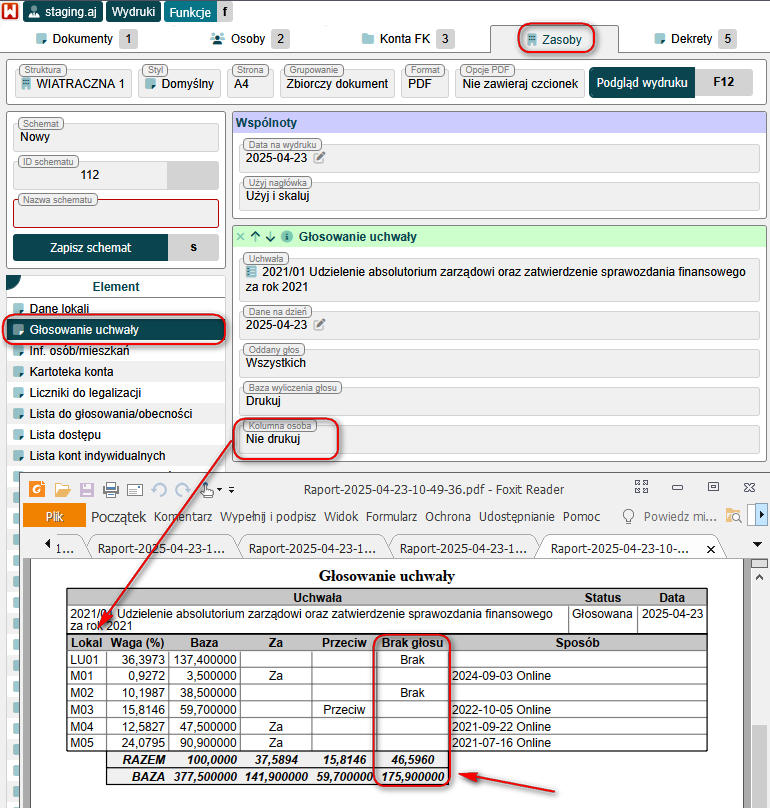This screenshot has width=770, height=808.
Task: Open the Funkcje menu
Action: [x=190, y=11]
